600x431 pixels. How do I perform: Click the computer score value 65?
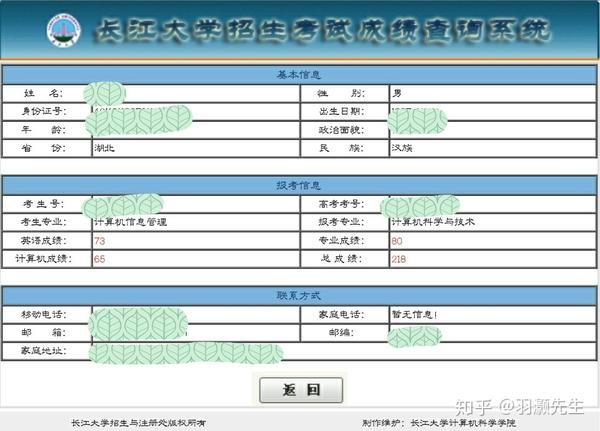pyautogui.click(x=99, y=259)
